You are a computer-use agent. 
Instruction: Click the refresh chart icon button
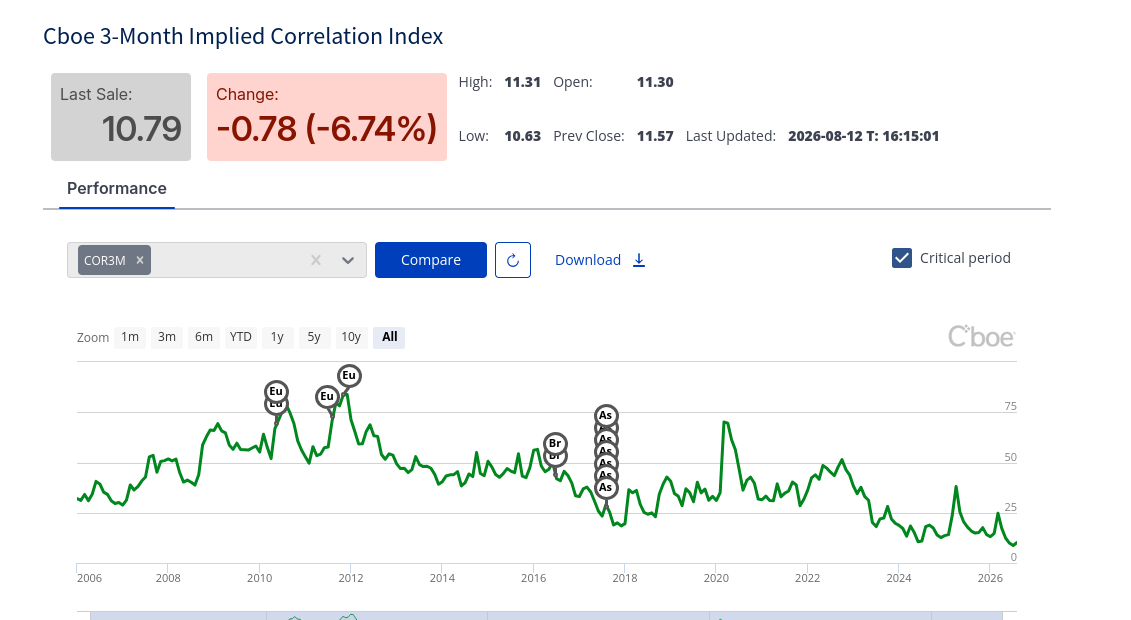(x=513, y=260)
